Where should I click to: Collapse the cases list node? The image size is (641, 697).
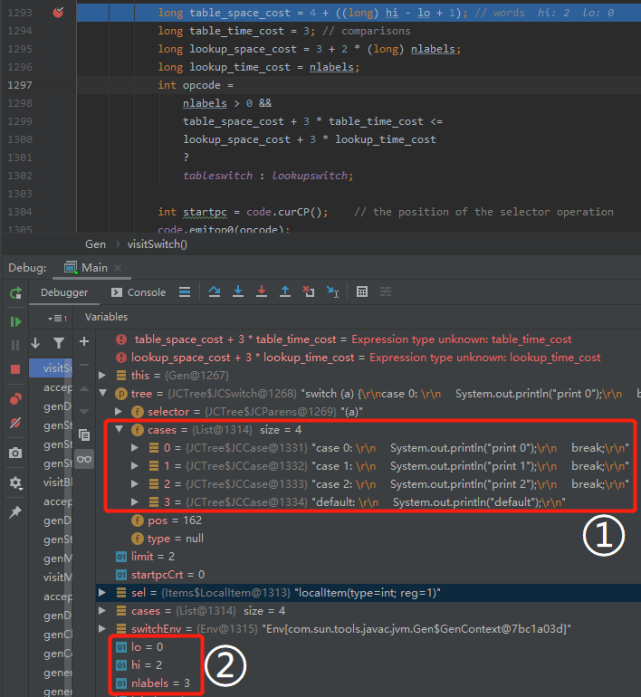pos(121,429)
